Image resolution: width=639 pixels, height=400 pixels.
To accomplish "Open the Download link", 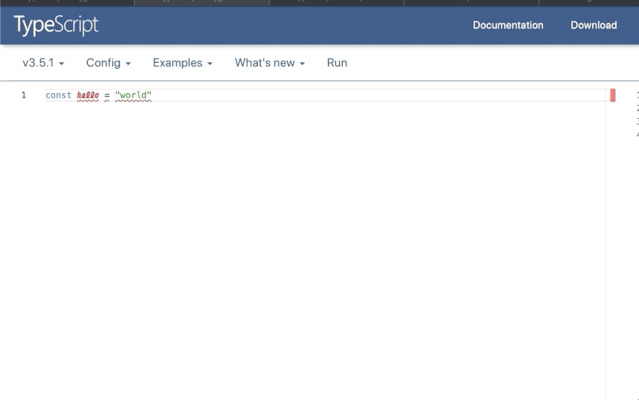I will click(x=593, y=25).
